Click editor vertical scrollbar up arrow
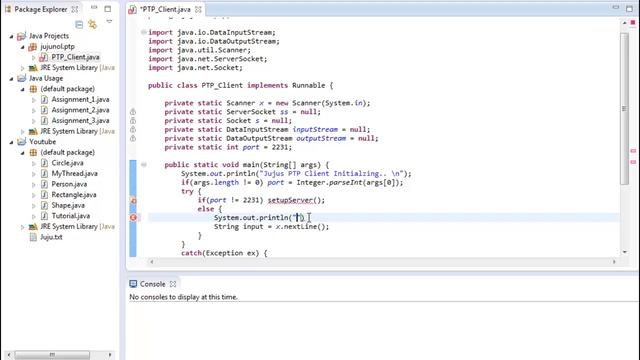640x360 pixels. [624, 23]
